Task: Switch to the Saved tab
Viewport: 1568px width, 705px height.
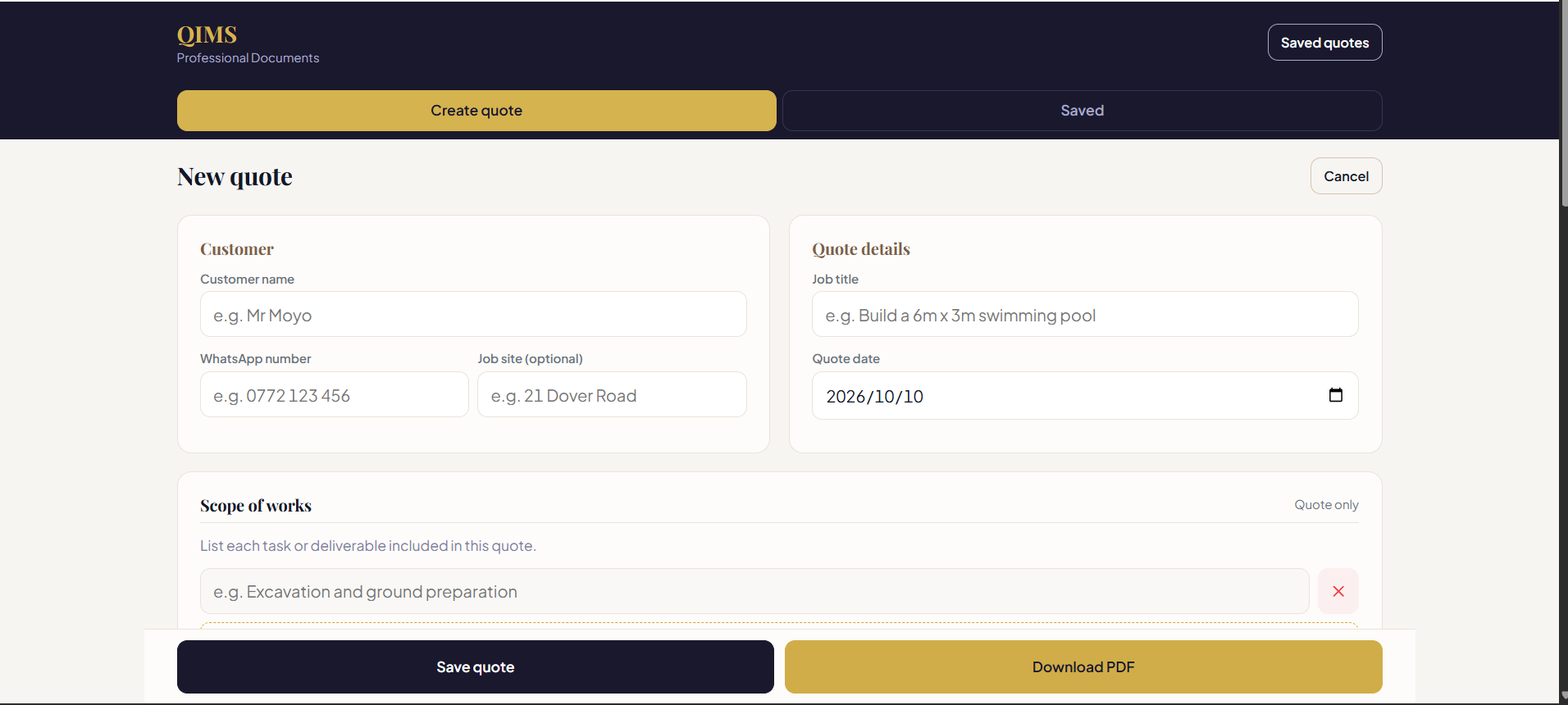Action: (1082, 111)
